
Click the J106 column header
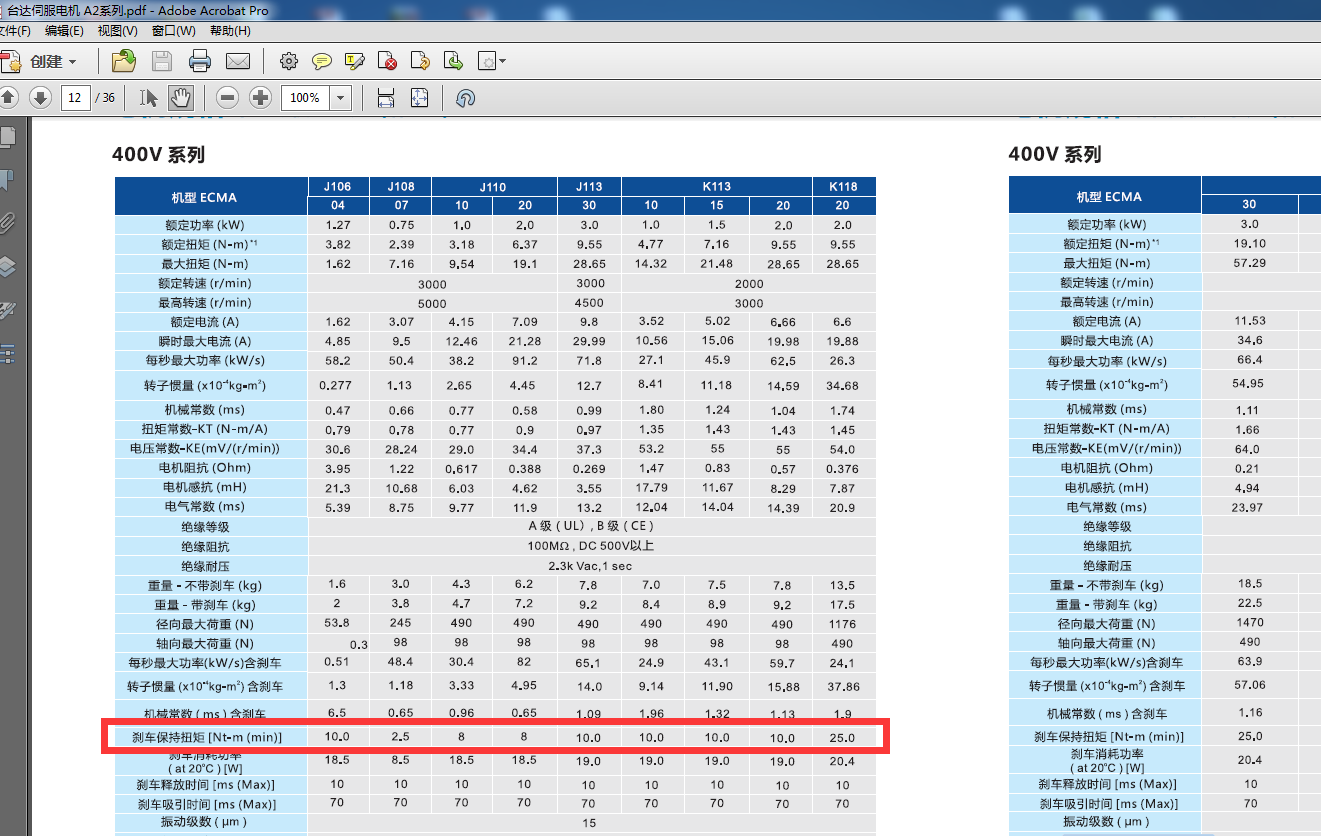[x=338, y=186]
